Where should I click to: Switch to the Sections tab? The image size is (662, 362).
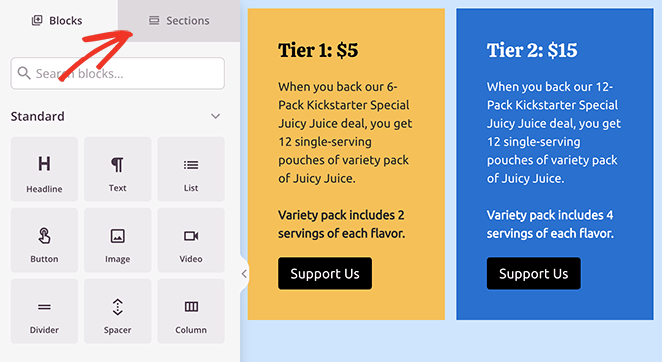tap(179, 21)
